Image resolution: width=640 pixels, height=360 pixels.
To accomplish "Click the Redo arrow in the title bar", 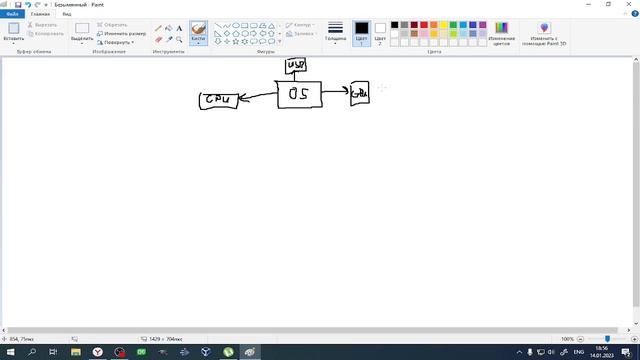I will 38,5.
